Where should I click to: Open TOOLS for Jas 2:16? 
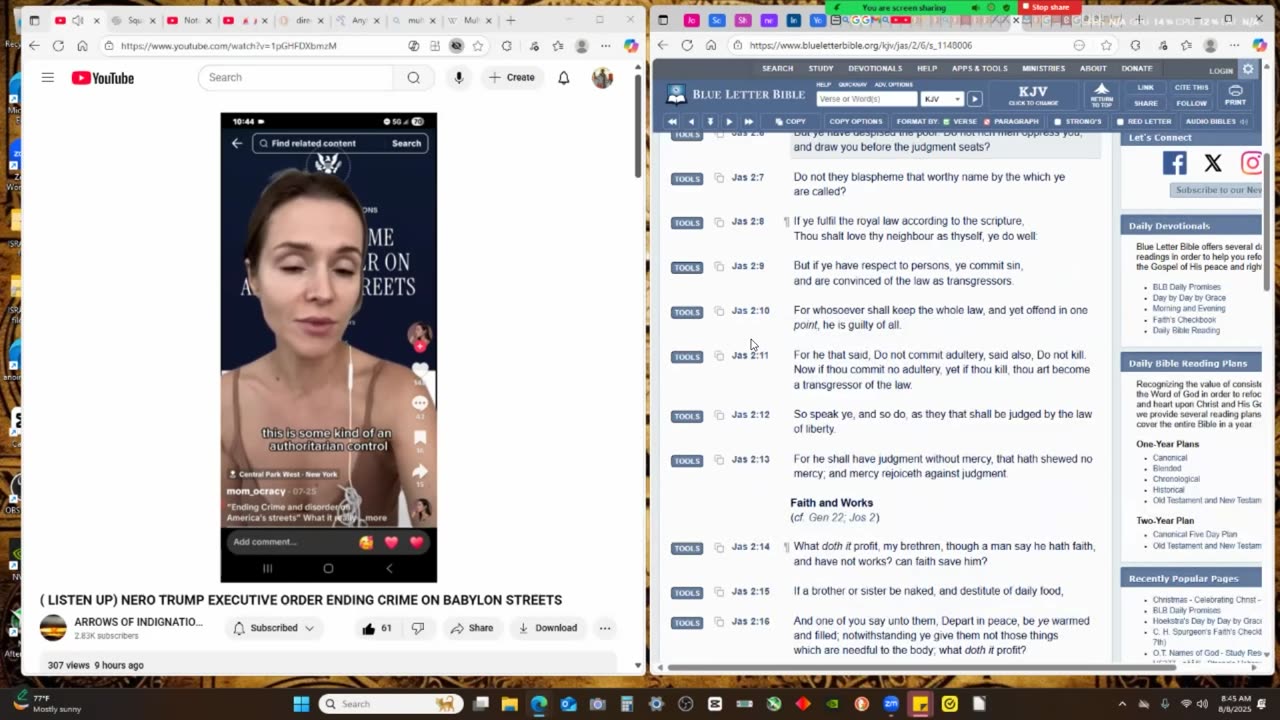(687, 623)
